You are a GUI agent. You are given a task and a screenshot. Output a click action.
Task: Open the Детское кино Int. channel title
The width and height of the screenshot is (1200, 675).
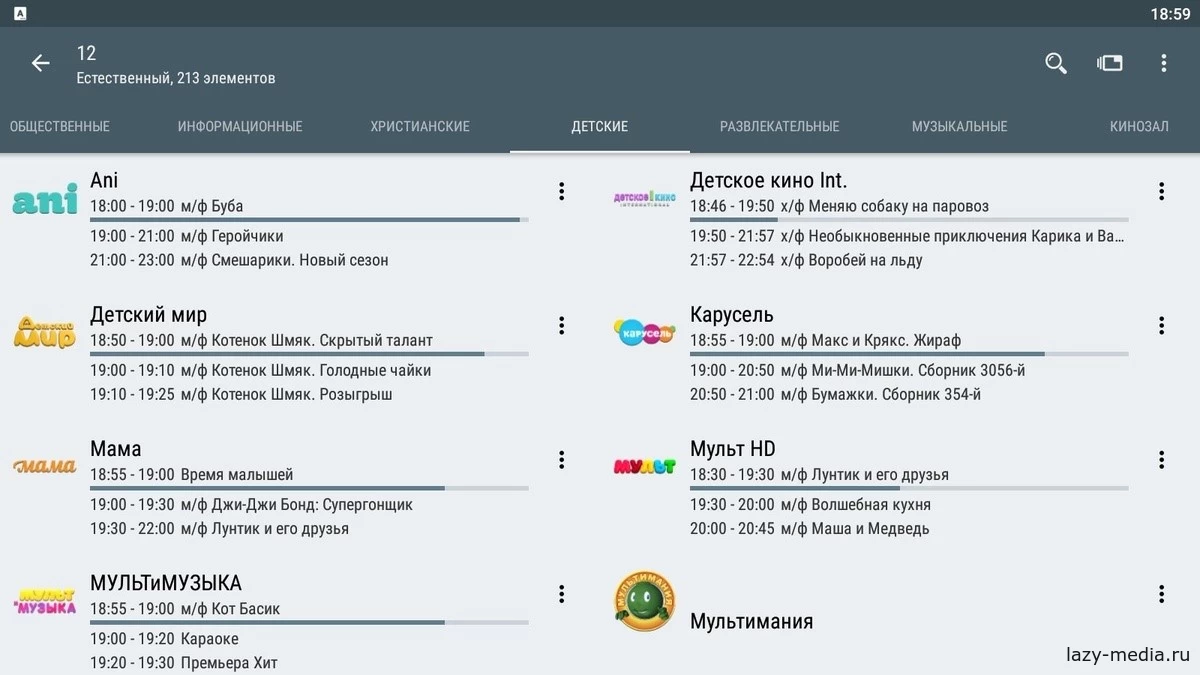[769, 180]
